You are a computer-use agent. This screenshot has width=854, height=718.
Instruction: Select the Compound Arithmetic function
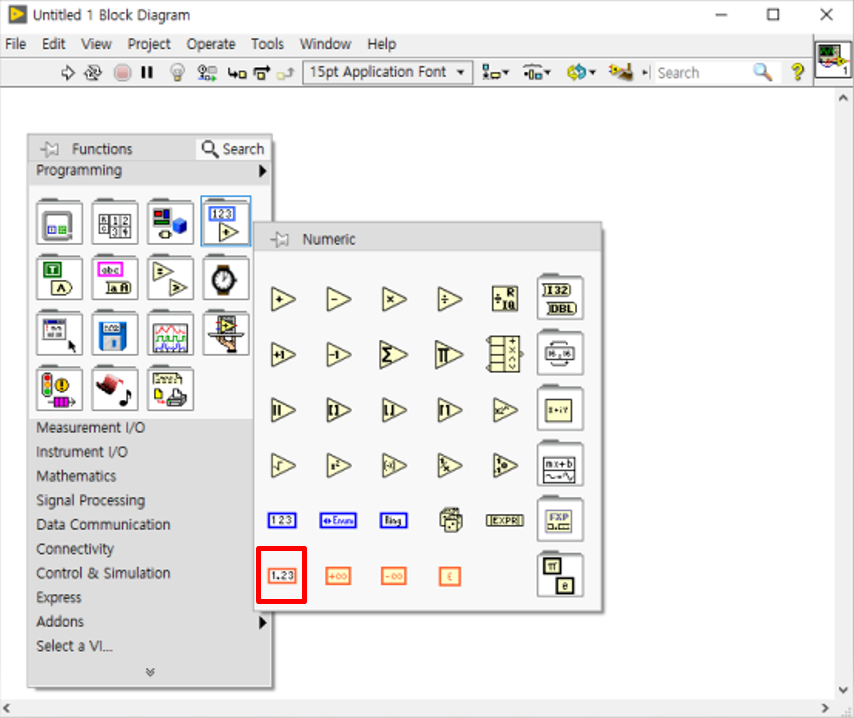[505, 354]
